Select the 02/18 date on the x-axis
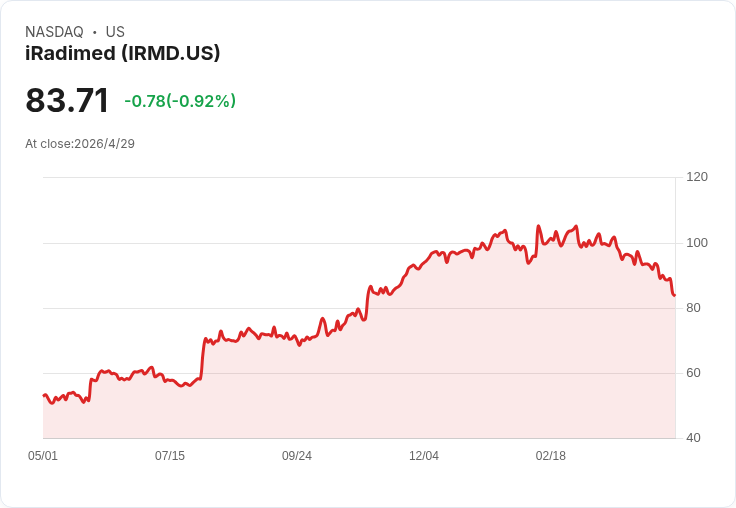 click(551, 456)
